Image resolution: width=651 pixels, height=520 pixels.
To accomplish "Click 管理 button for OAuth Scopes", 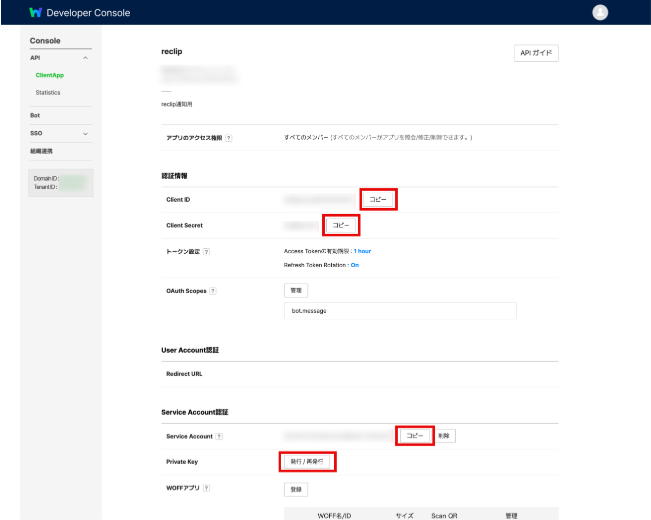I will tap(296, 290).
